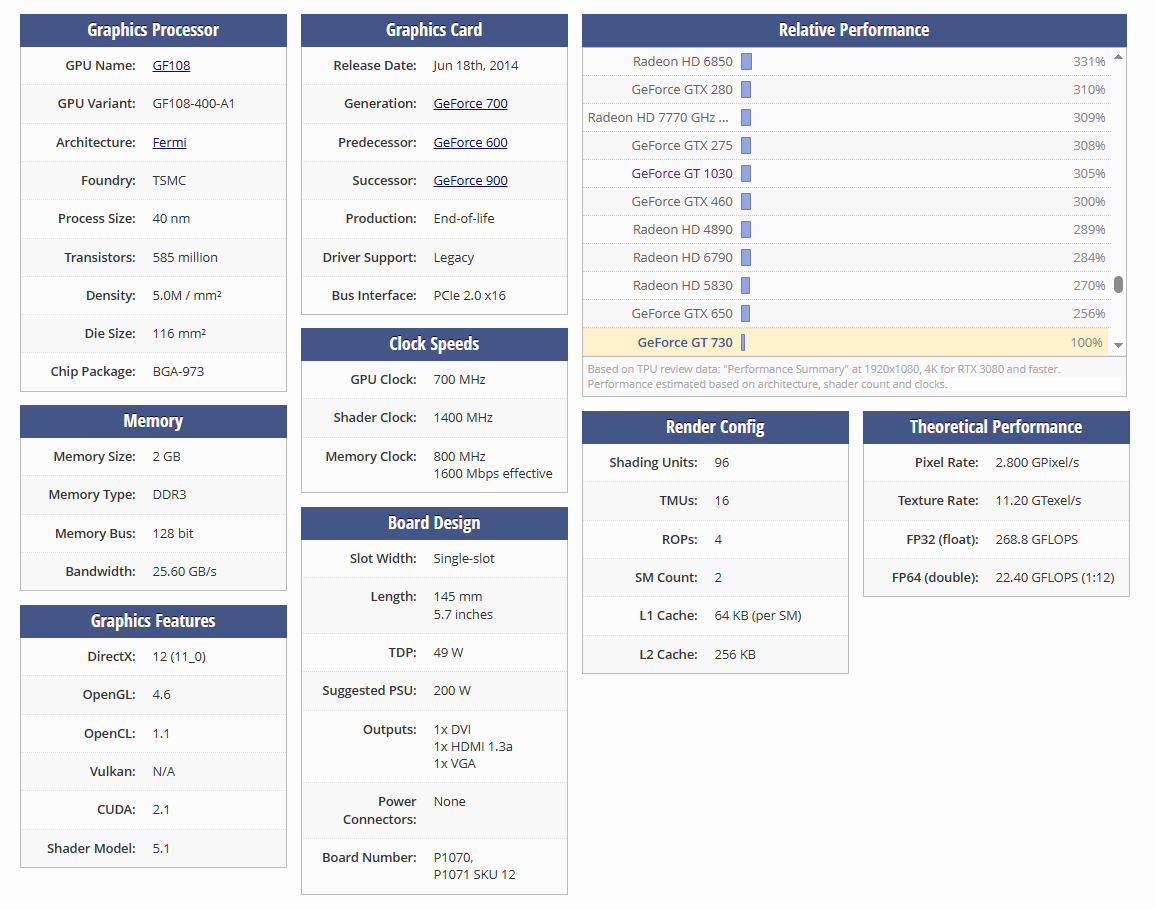Open Radeon HD 4890 in performance list
The width and height of the screenshot is (1155, 909).
click(682, 230)
